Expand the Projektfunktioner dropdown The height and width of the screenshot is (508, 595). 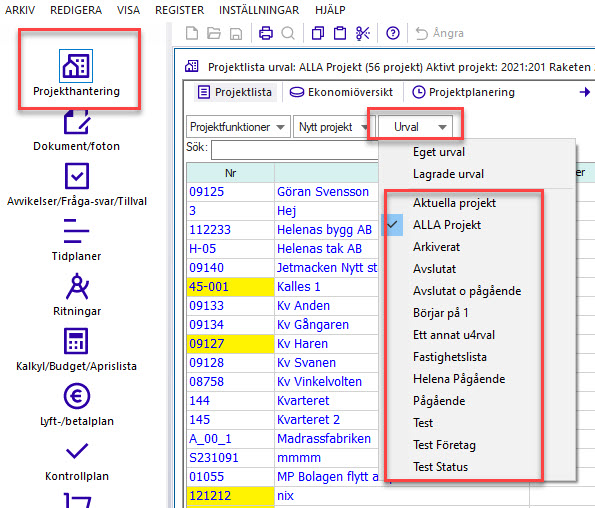238,127
